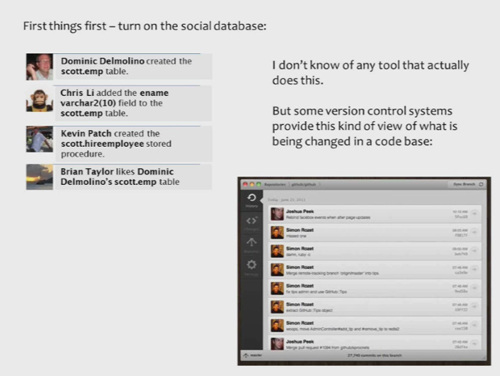The width and height of the screenshot is (500, 376).
Task: Click the Sync Branch button
Action: point(464,184)
